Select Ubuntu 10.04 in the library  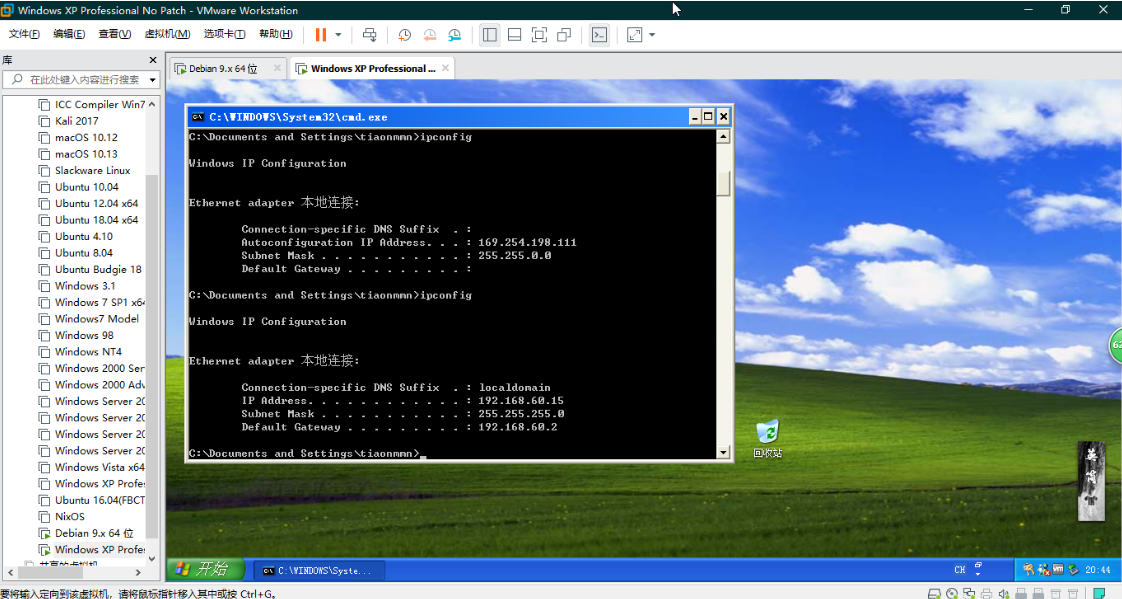(87, 187)
